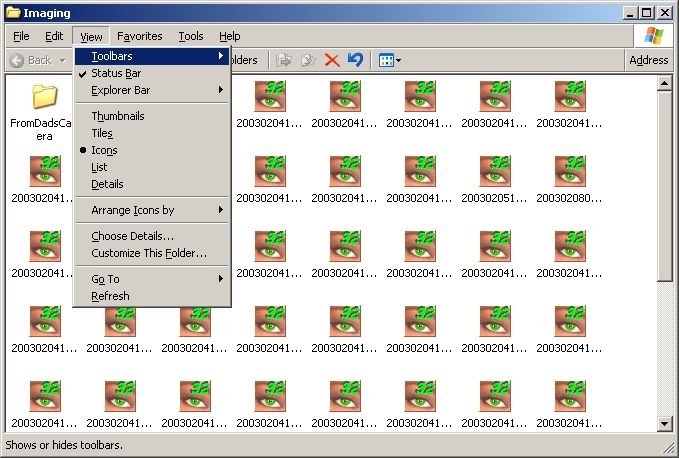
Task: Click the Choose Details... entry
Action: [132, 236]
